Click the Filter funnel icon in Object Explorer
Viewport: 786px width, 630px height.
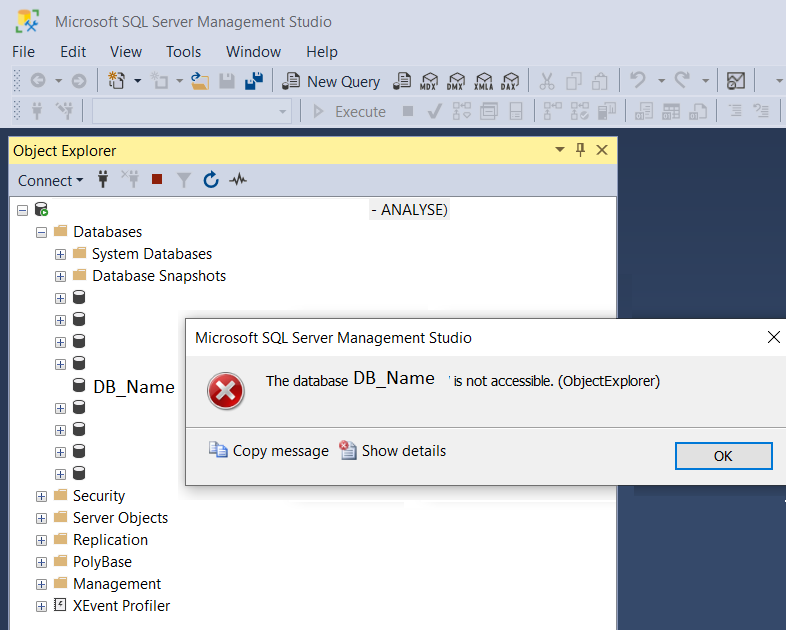click(x=184, y=180)
